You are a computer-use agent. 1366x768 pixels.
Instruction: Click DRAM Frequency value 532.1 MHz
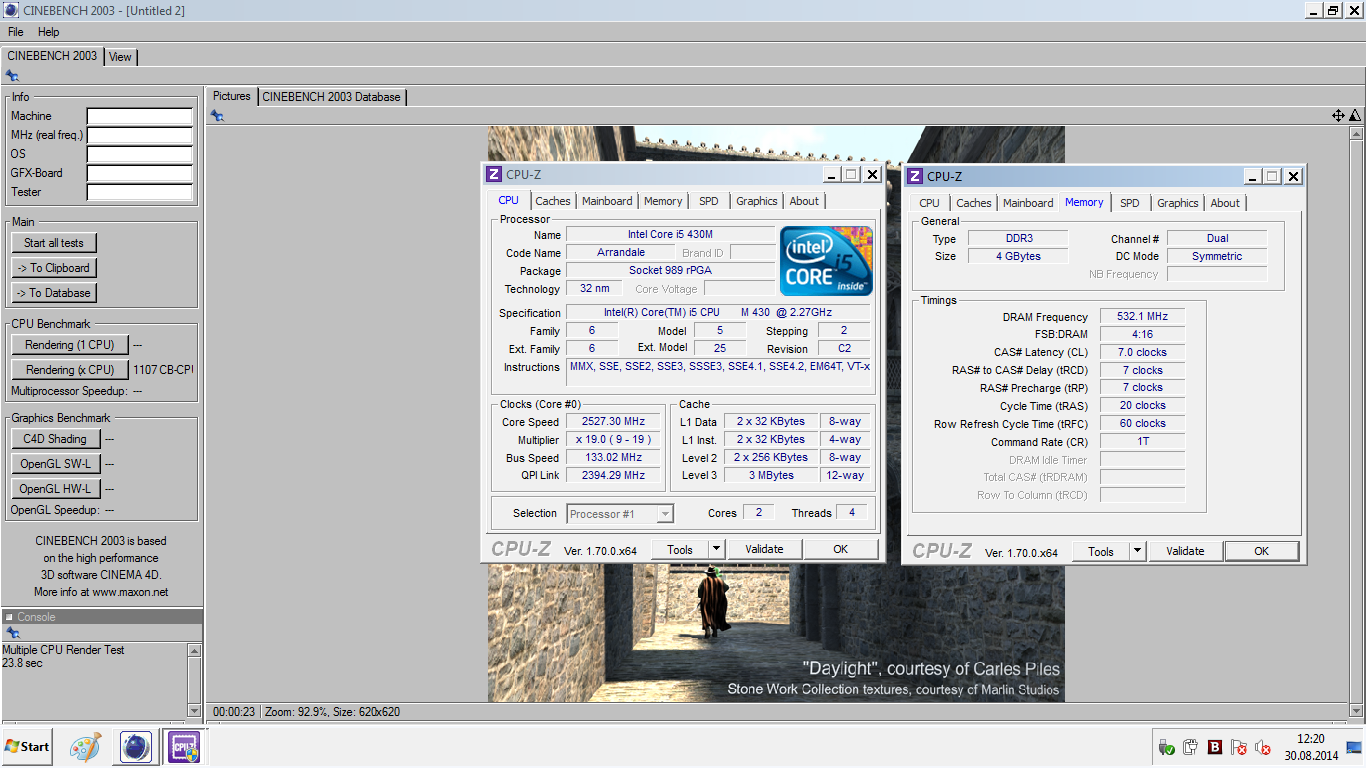1142,317
